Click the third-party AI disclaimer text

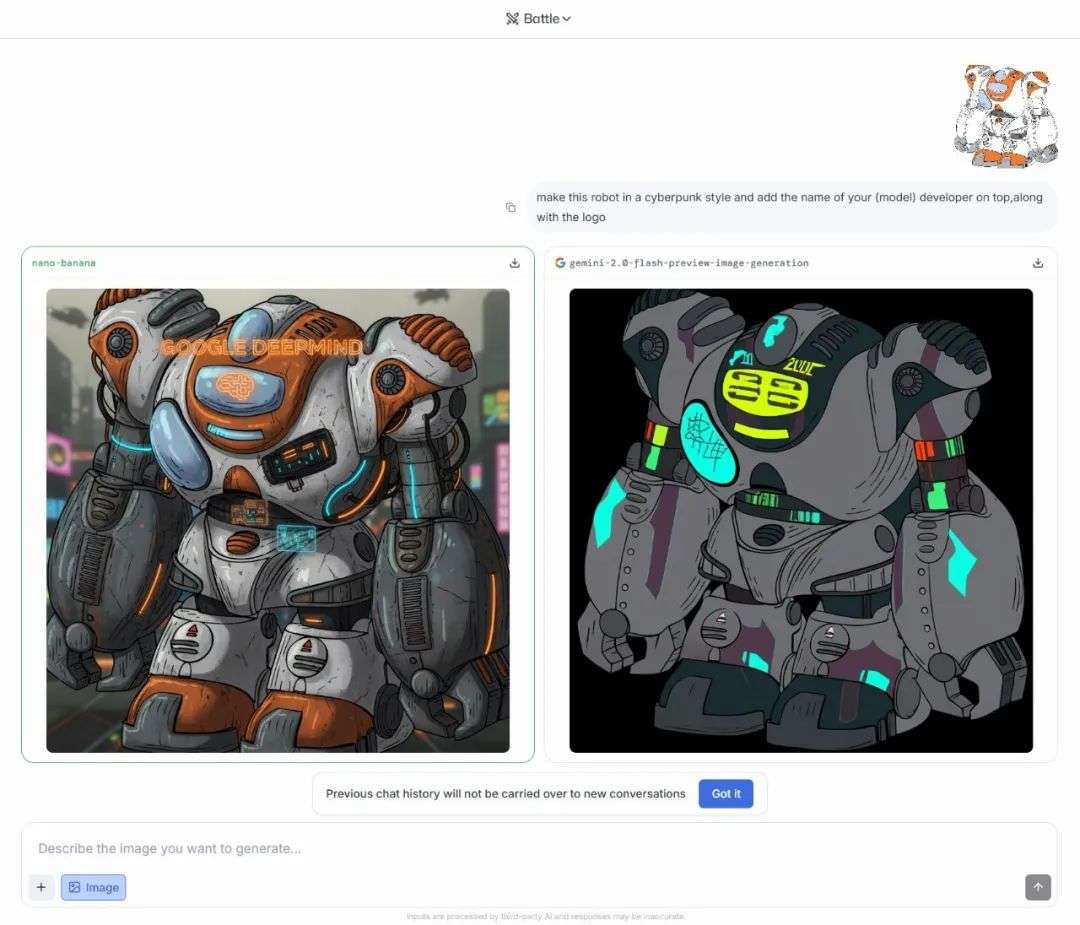546,916
